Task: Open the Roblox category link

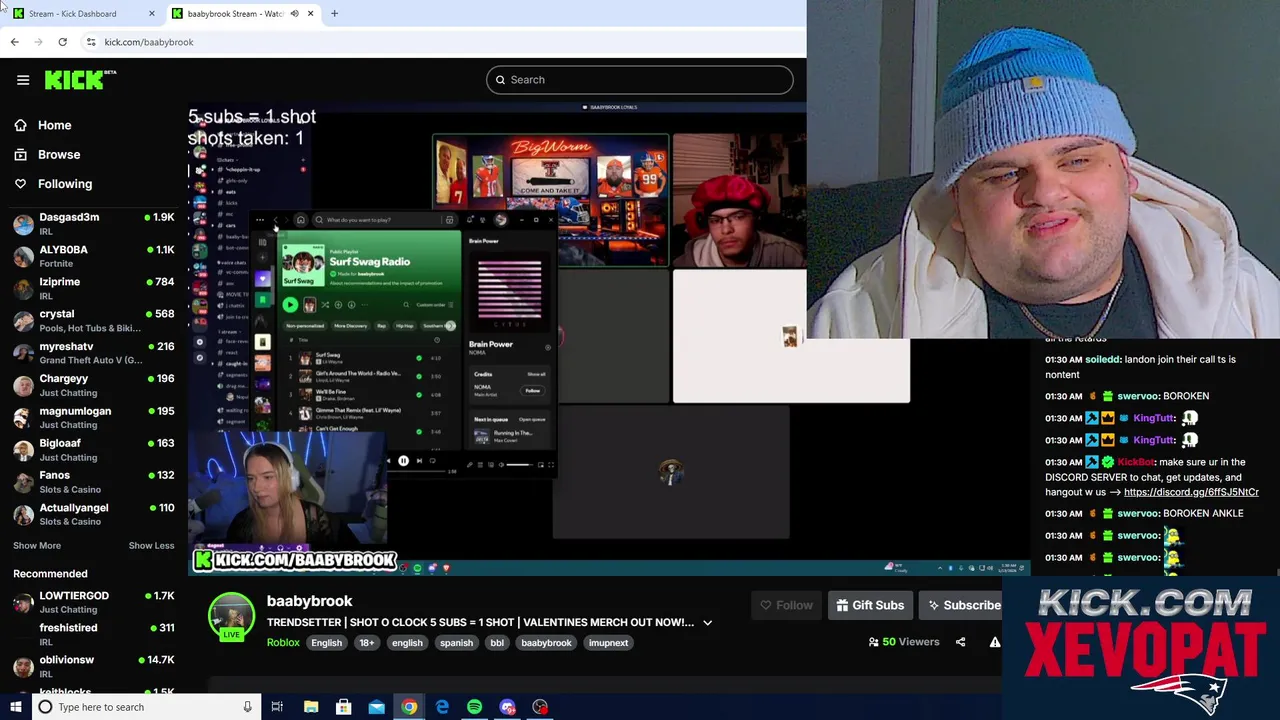Action: [283, 643]
